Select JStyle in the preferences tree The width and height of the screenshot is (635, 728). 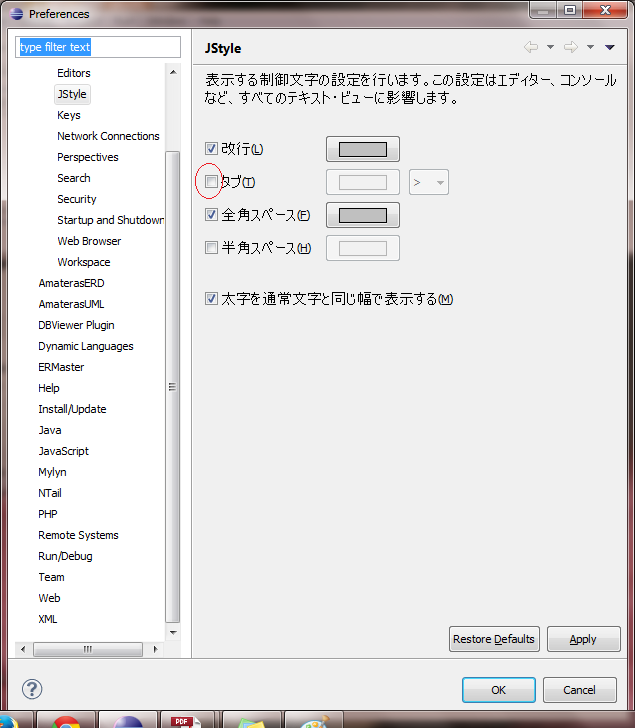pos(72,94)
